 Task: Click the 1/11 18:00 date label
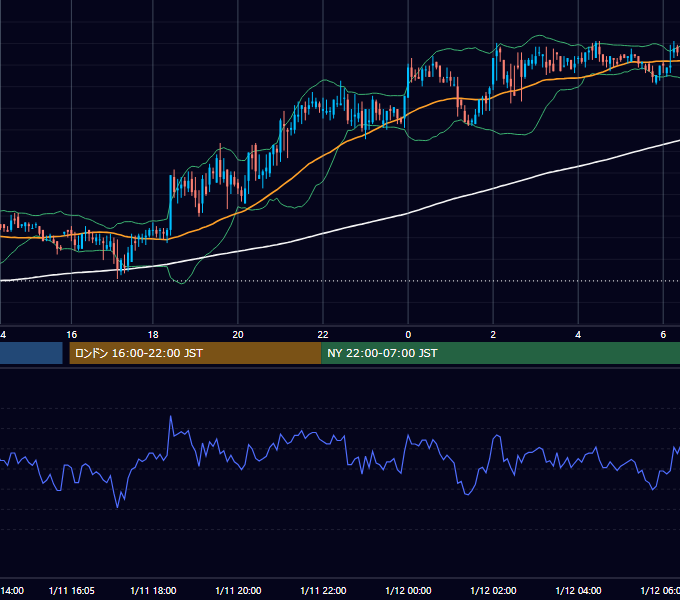click(153, 591)
